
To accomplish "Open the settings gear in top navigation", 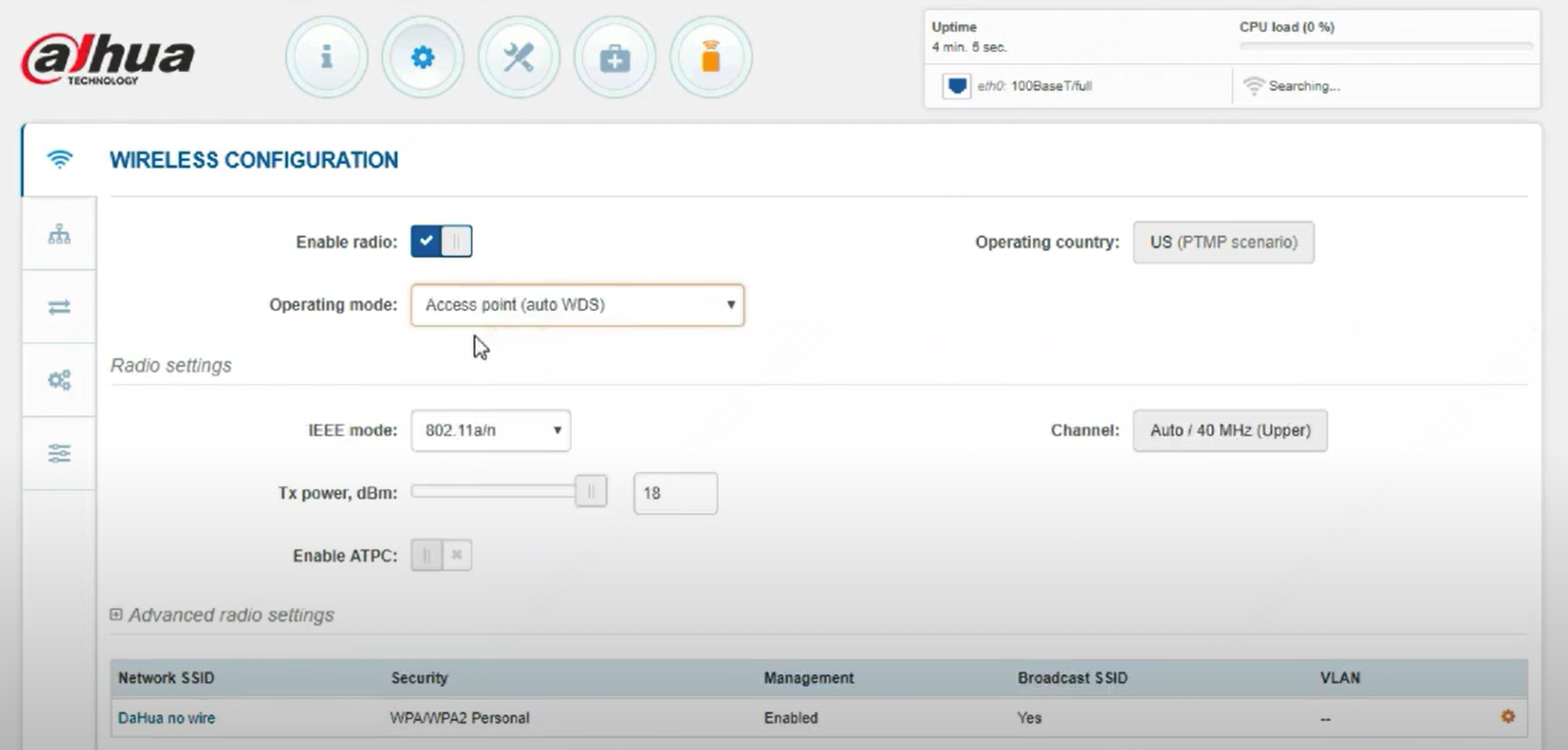I will coord(423,58).
